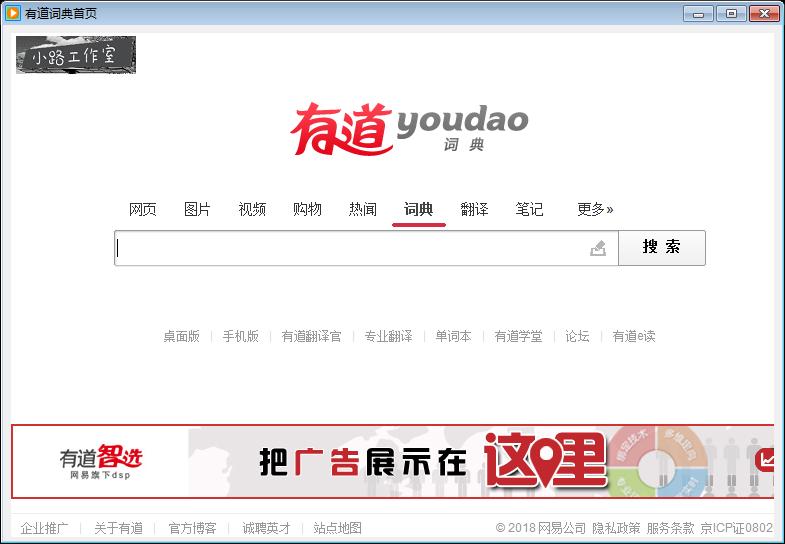Click the 小路工作室 logo image

coord(76,55)
